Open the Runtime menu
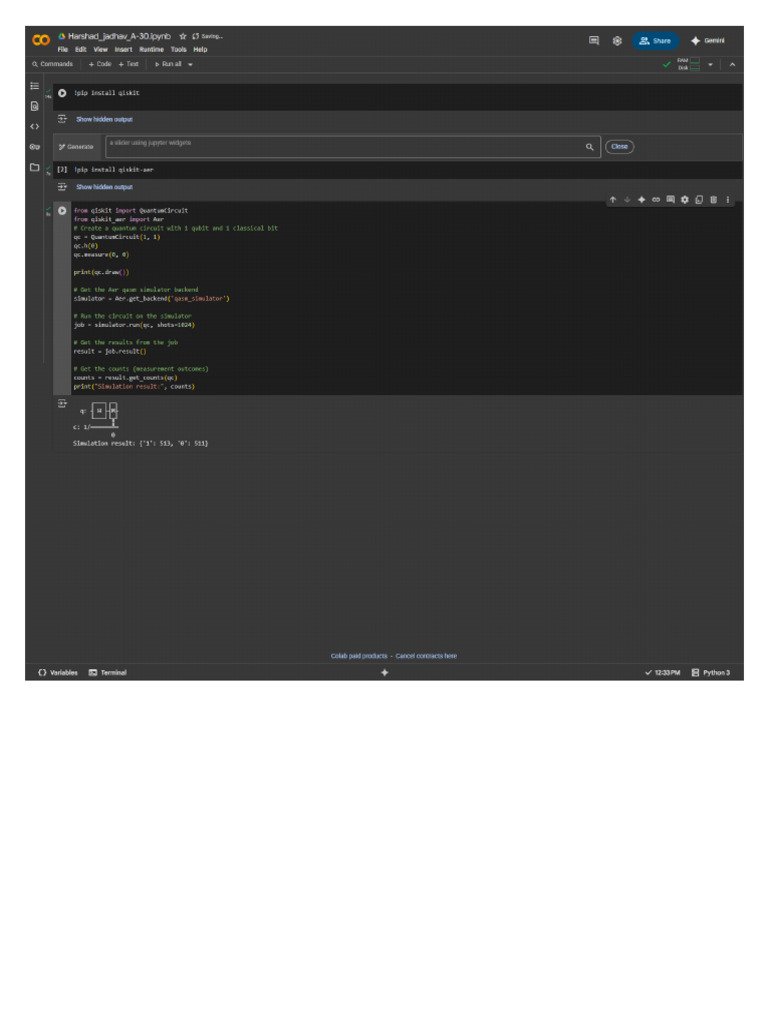Screen dimensions: 768x1024 point(151,49)
